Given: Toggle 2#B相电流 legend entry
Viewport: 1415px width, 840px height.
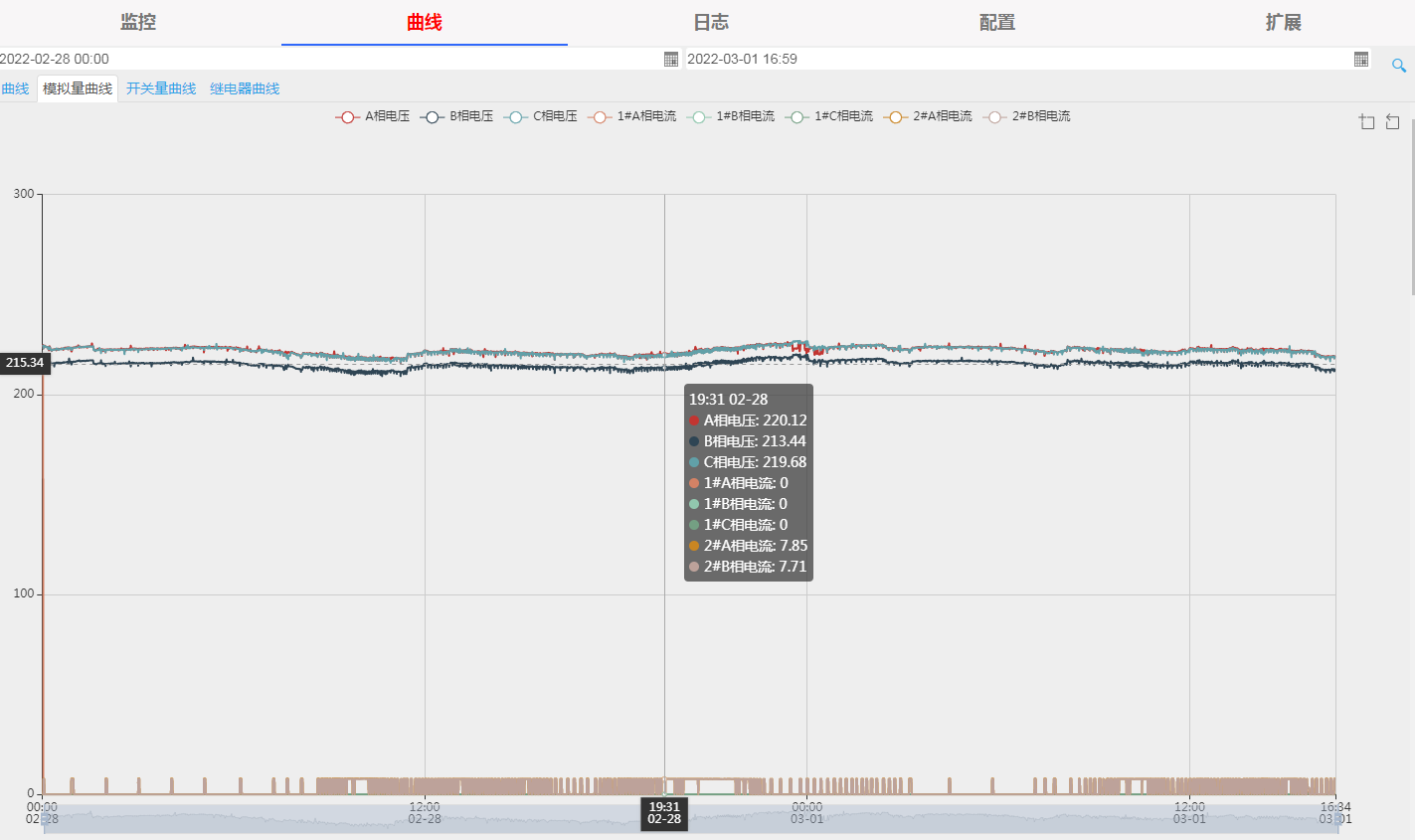Looking at the screenshot, I should (x=1027, y=116).
